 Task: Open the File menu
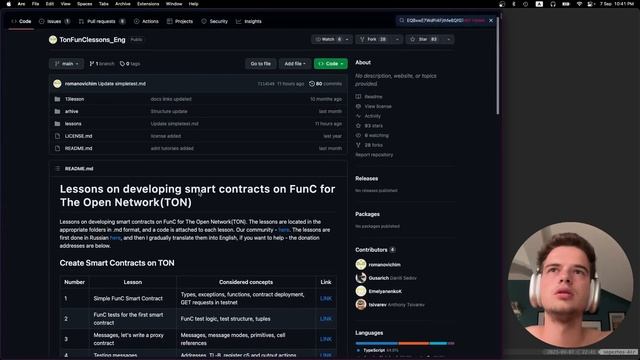[36, 4]
